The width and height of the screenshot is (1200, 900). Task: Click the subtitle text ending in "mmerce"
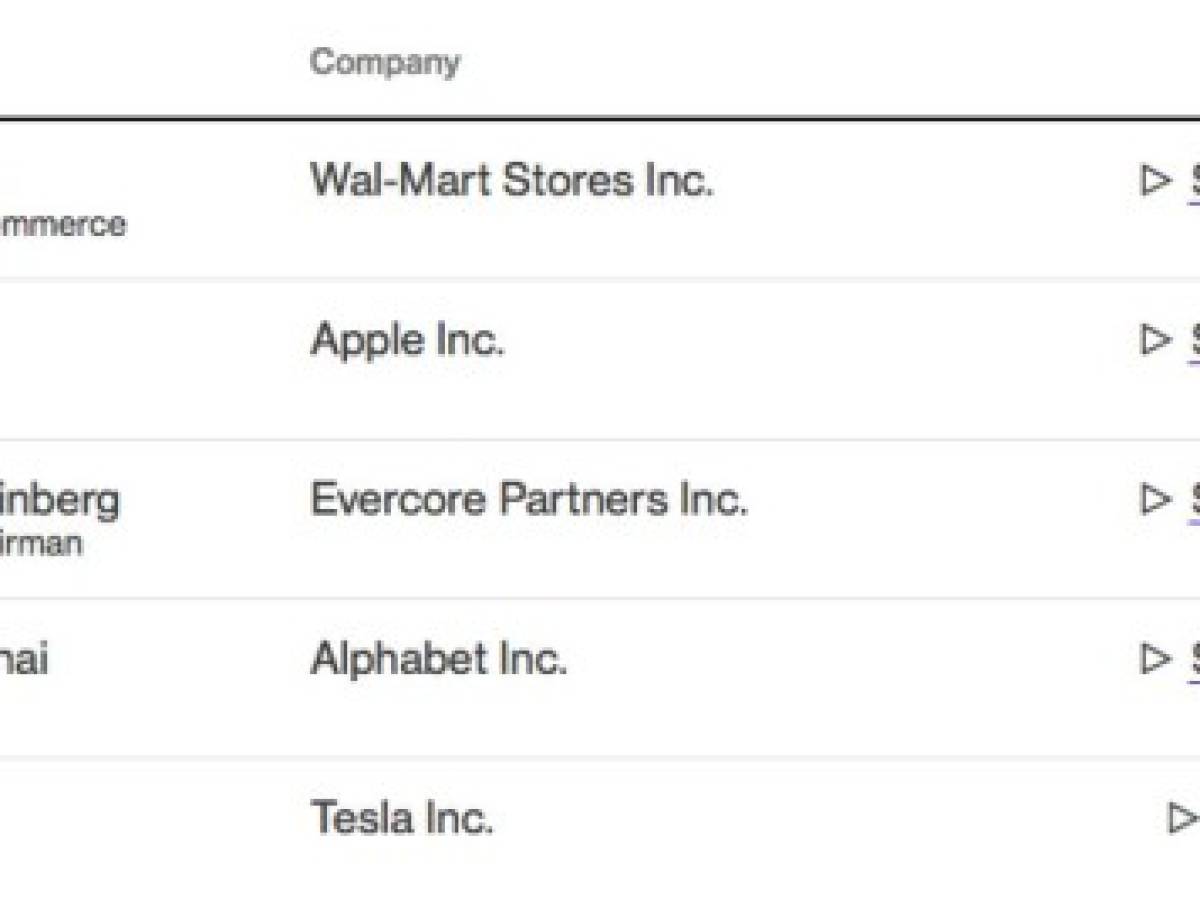point(63,224)
